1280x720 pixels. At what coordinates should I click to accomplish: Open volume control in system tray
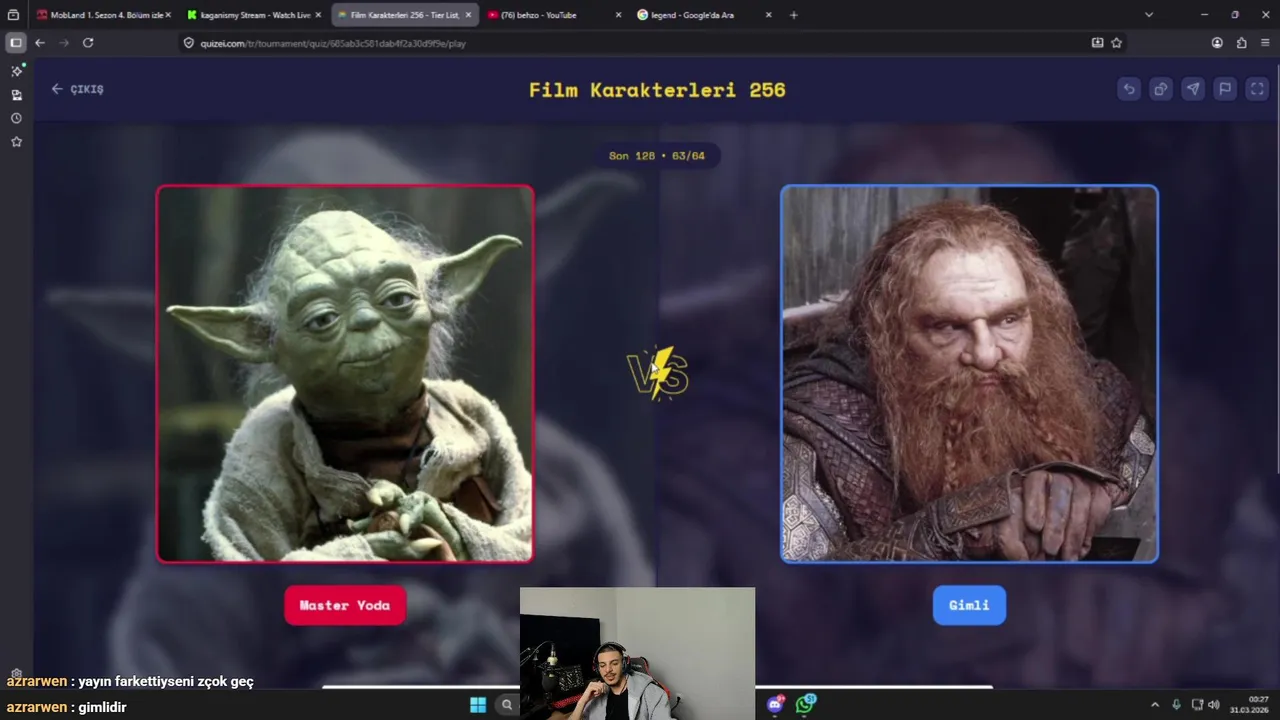(1214, 705)
